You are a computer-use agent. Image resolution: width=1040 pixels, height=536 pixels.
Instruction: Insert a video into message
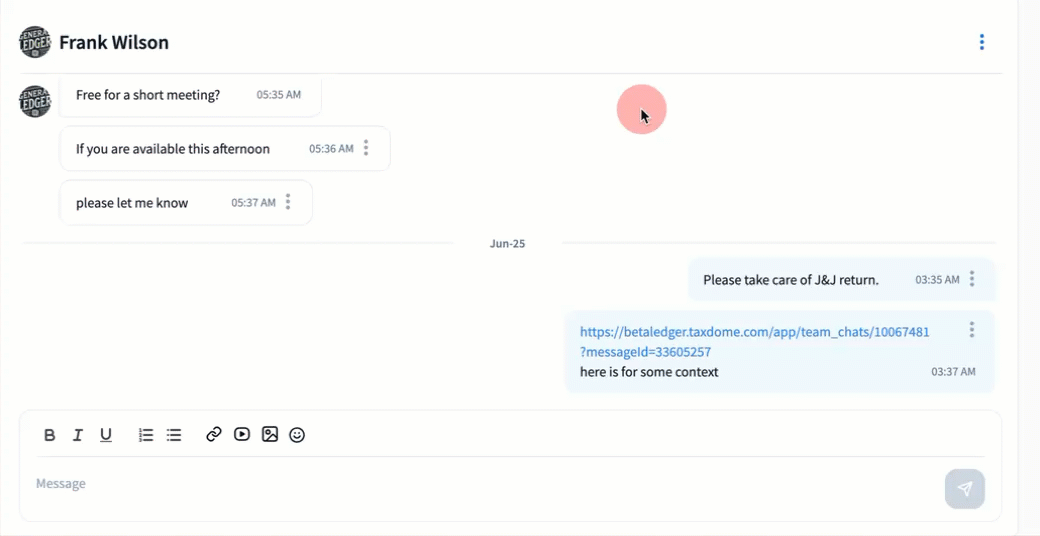click(x=242, y=435)
